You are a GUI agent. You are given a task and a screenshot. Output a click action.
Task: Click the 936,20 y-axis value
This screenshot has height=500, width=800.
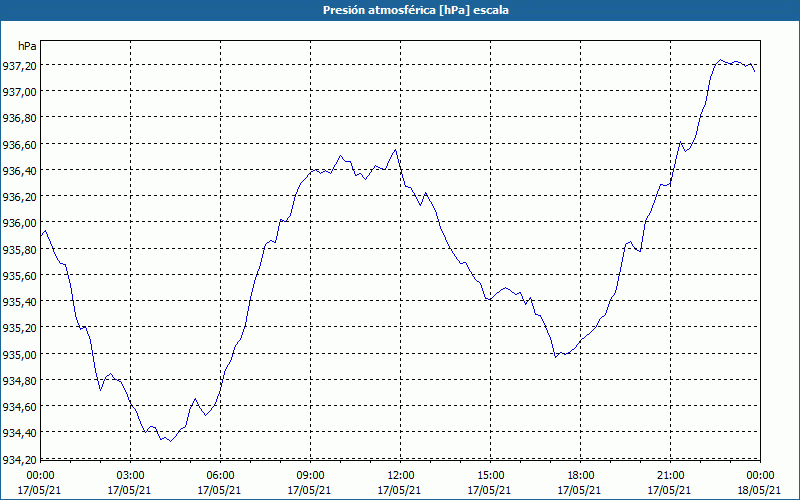coord(20,196)
